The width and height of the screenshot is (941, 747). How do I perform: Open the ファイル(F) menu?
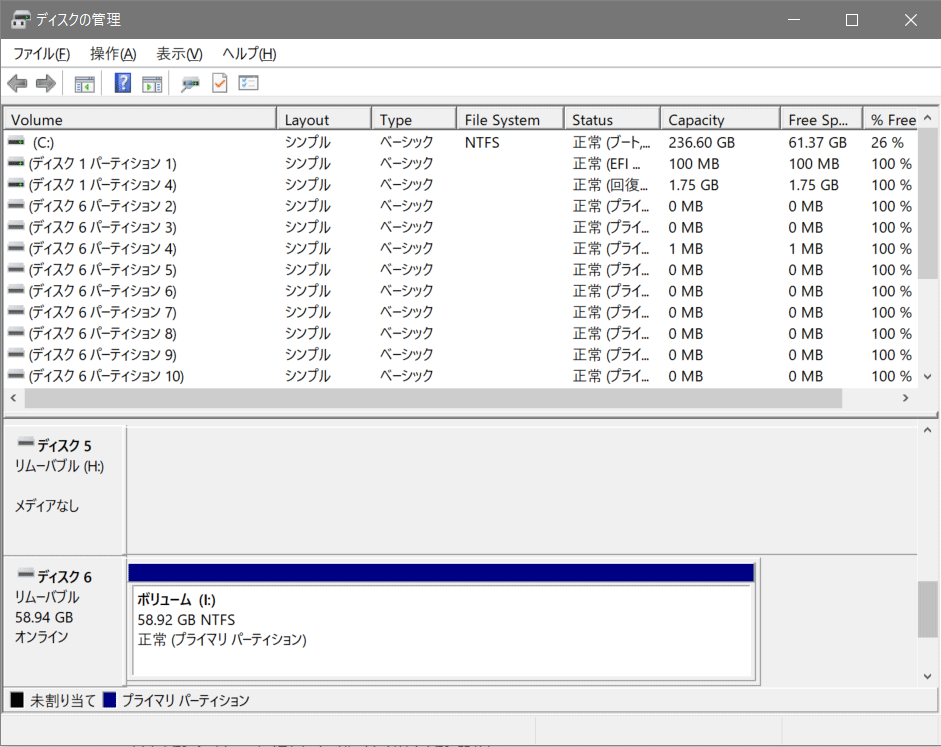[x=41, y=54]
